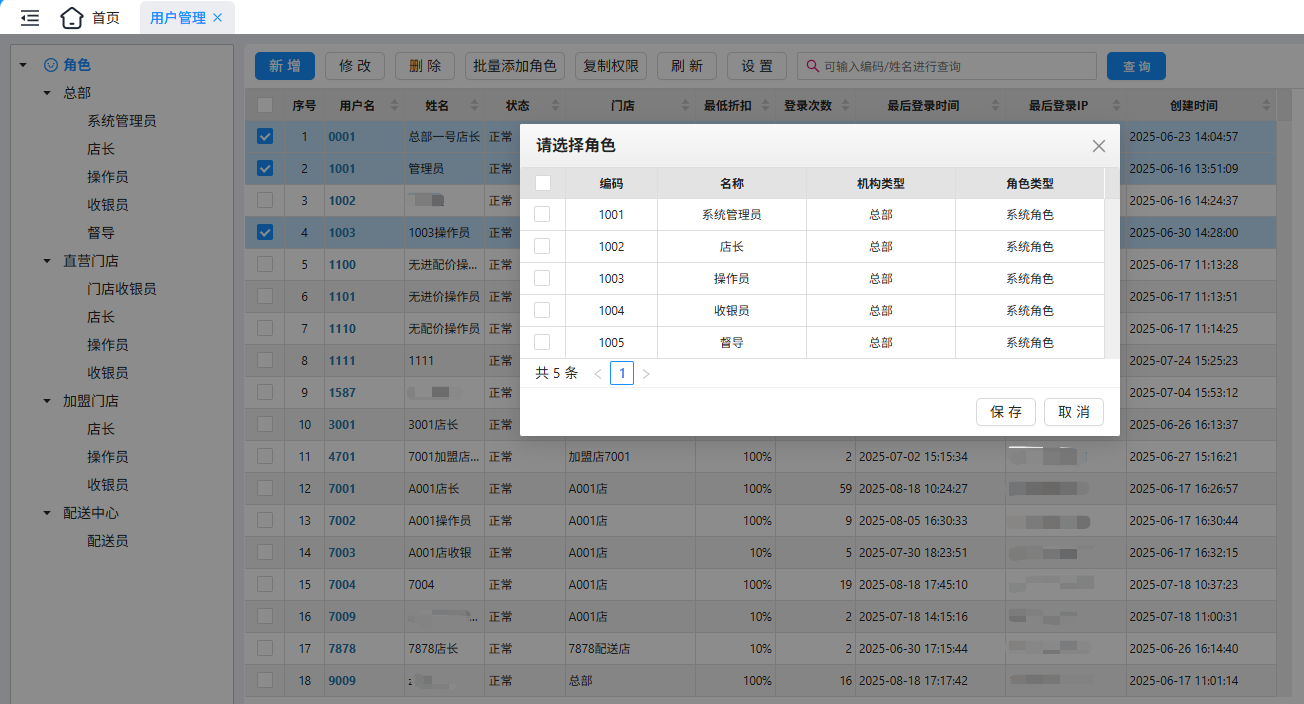Click the 名称 column header in dialog

pyautogui.click(x=732, y=183)
